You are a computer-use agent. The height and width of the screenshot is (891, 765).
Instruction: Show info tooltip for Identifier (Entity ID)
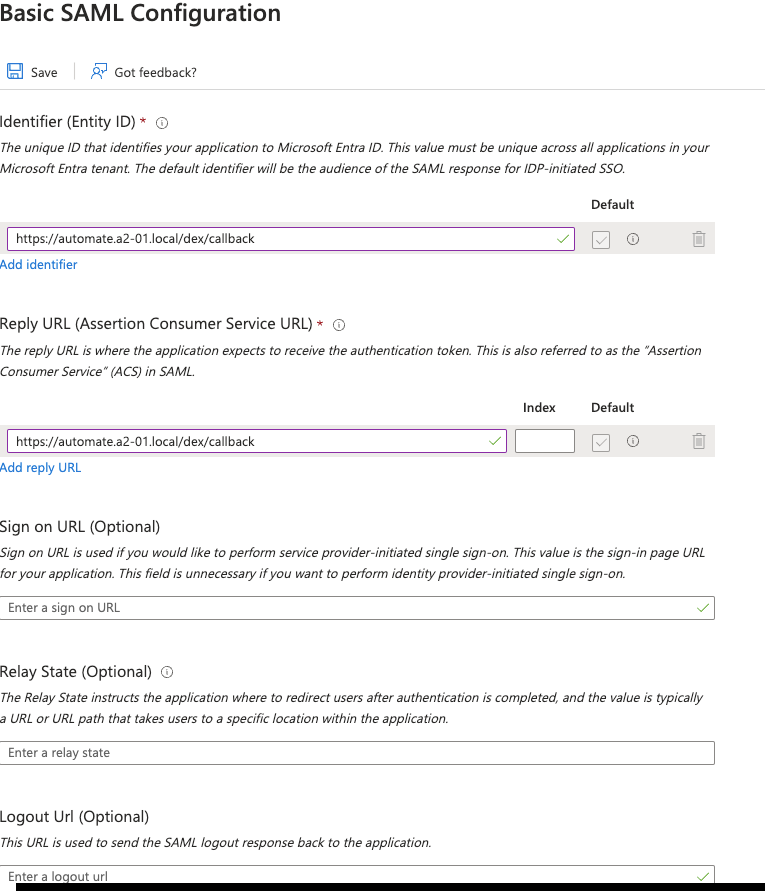162,123
